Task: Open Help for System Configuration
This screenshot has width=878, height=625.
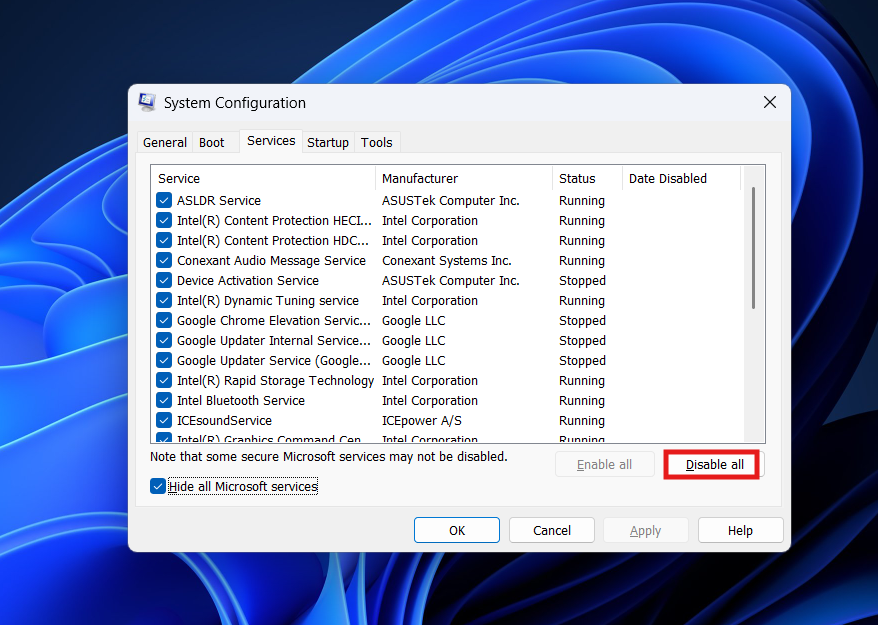Action: 740,530
